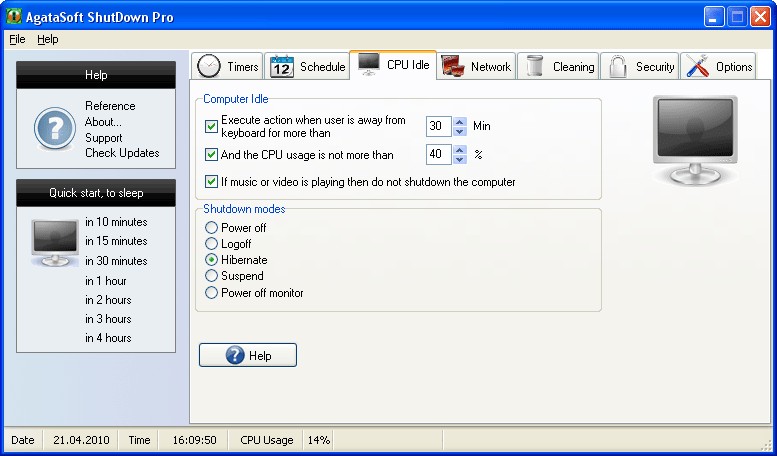Start sleep in 15 minutes

pos(116,241)
